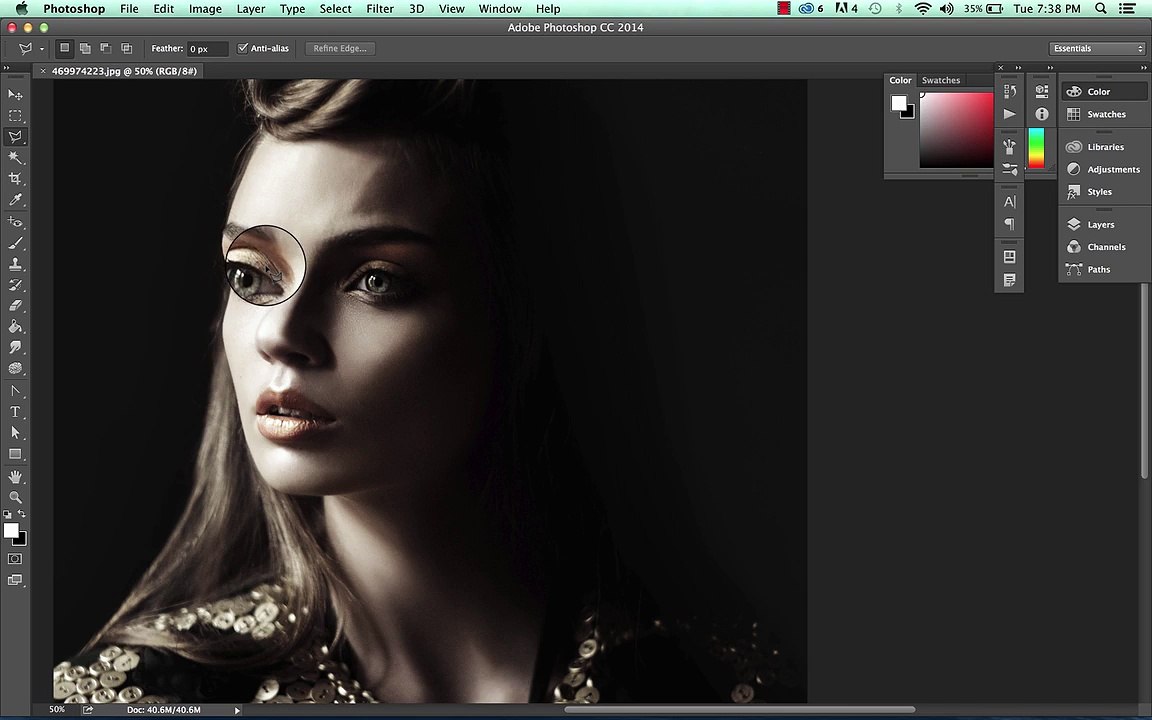Select the Magic Wand tool
The image size is (1152, 720).
click(x=15, y=157)
